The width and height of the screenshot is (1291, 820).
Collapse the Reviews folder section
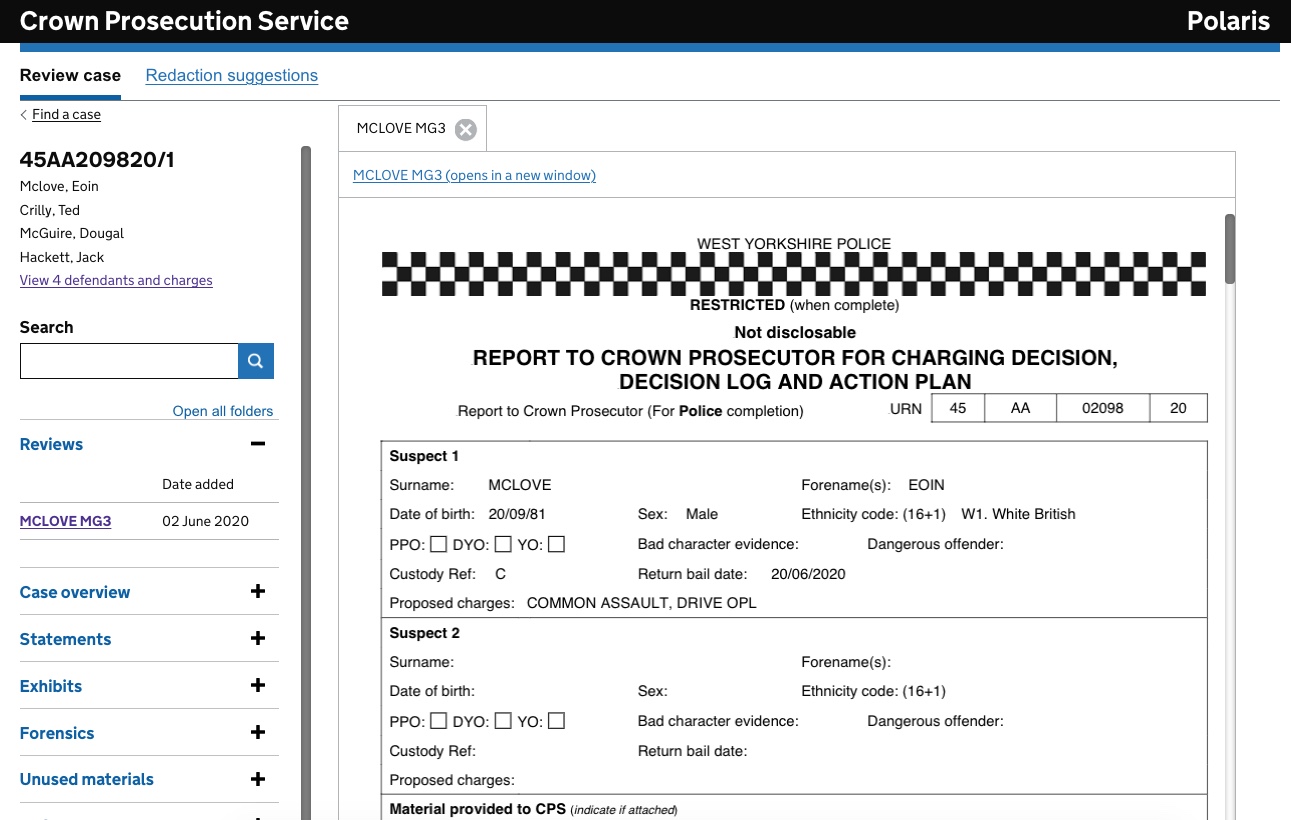click(x=258, y=444)
